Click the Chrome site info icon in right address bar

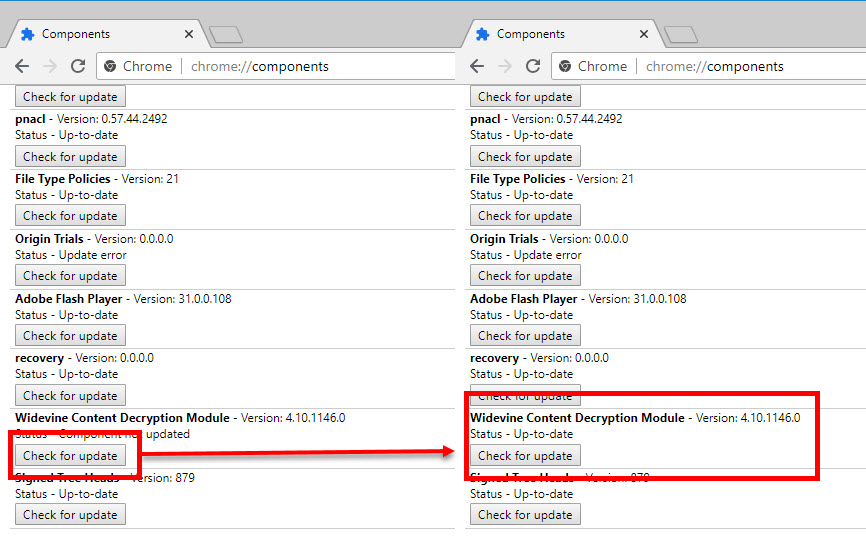pos(566,67)
